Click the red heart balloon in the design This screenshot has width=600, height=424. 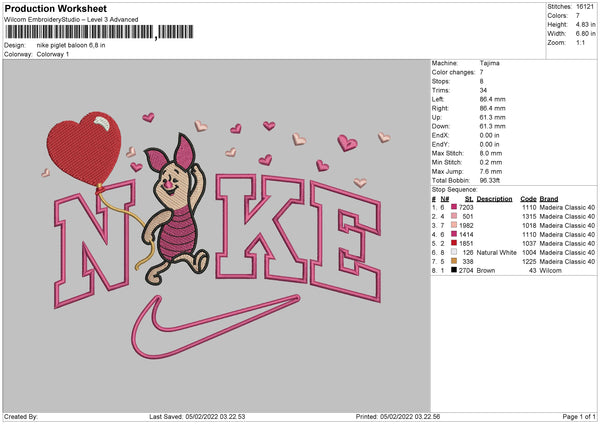[x=84, y=147]
